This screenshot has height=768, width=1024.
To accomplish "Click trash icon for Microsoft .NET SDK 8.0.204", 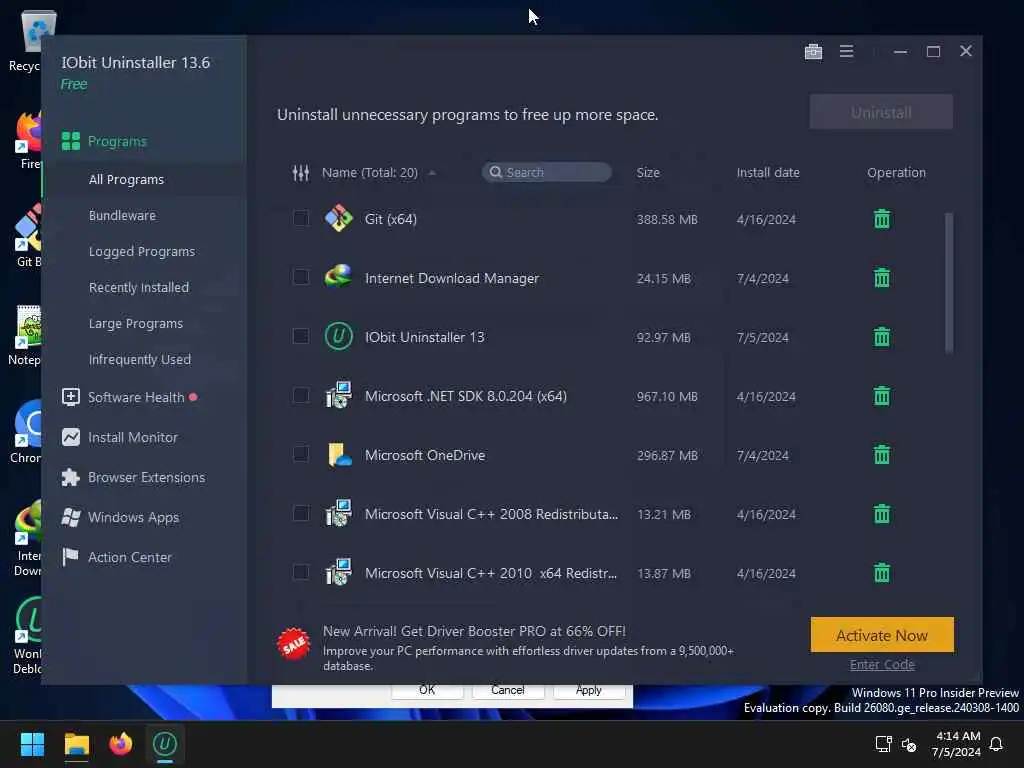I will pos(882,396).
